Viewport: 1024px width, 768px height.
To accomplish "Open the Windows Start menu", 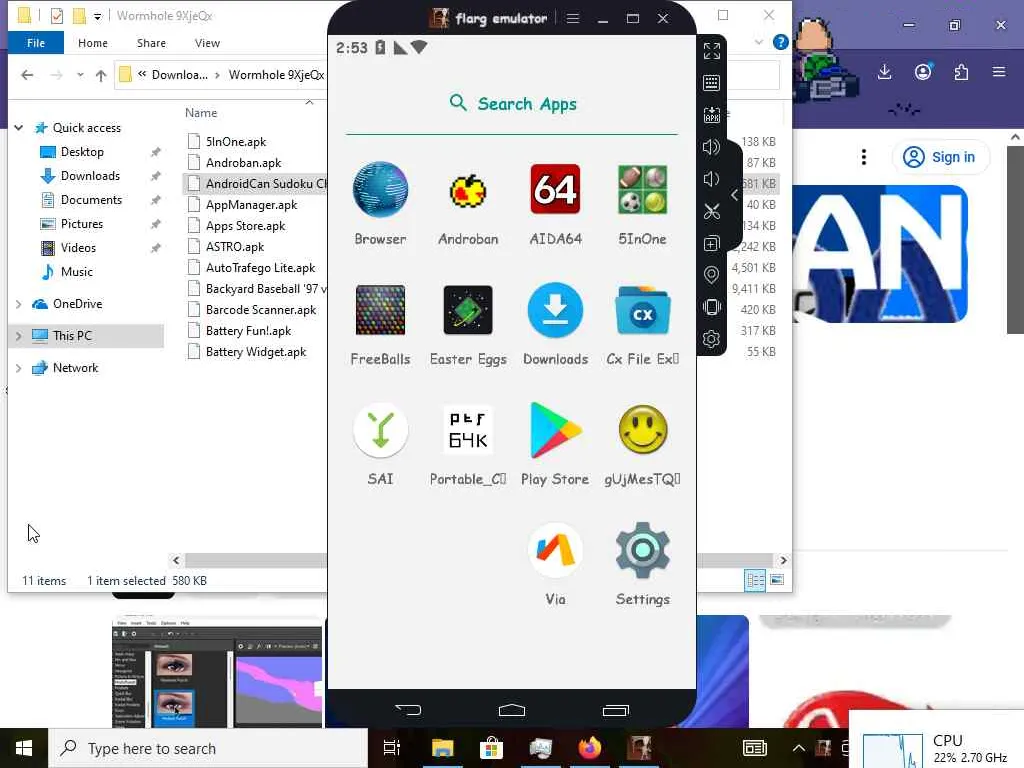I will tap(24, 748).
